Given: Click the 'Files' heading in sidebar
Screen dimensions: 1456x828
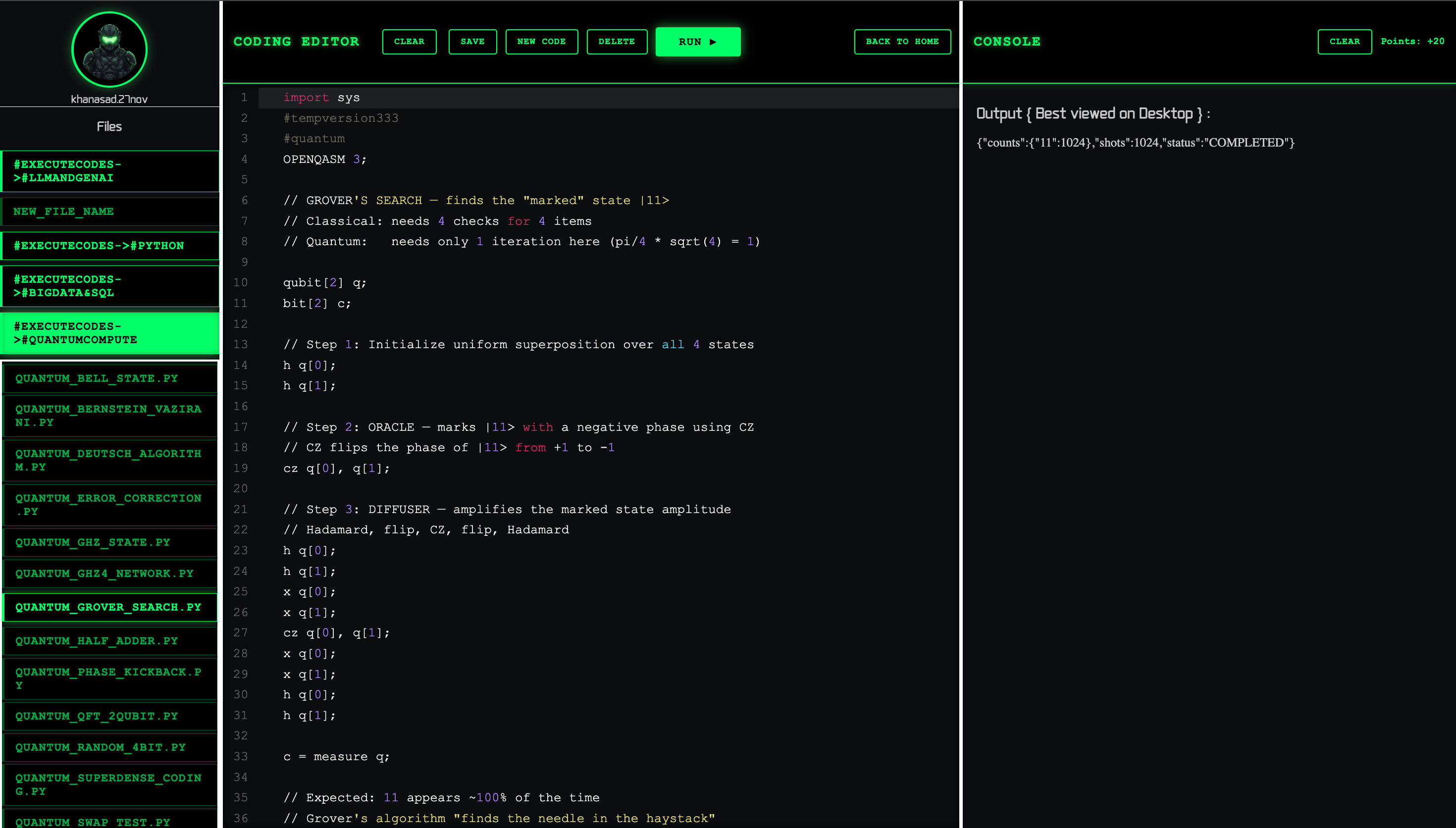Looking at the screenshot, I should tap(109, 126).
